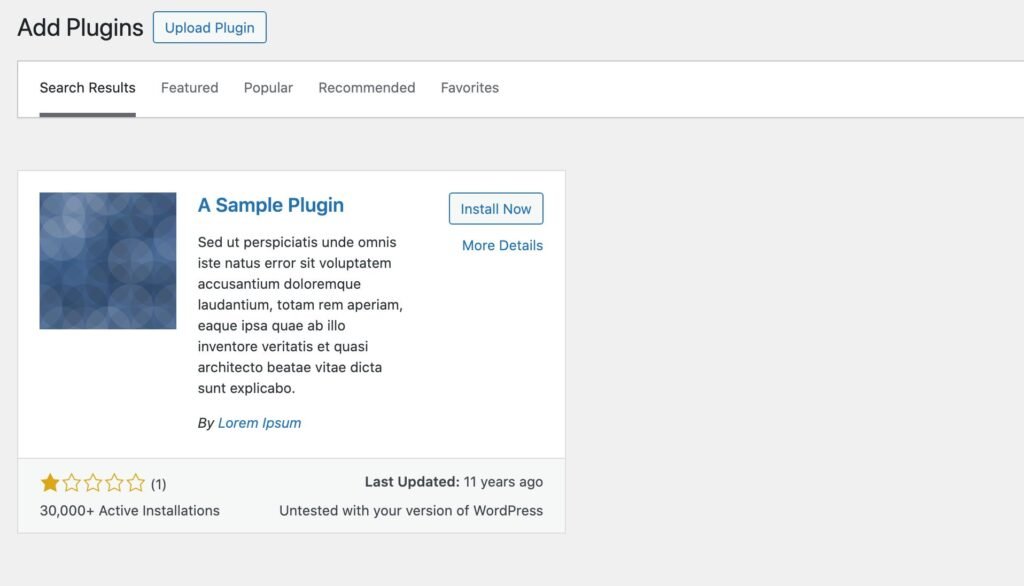Click the Add Plugins page heading
This screenshot has height=586, width=1024.
[x=79, y=27]
